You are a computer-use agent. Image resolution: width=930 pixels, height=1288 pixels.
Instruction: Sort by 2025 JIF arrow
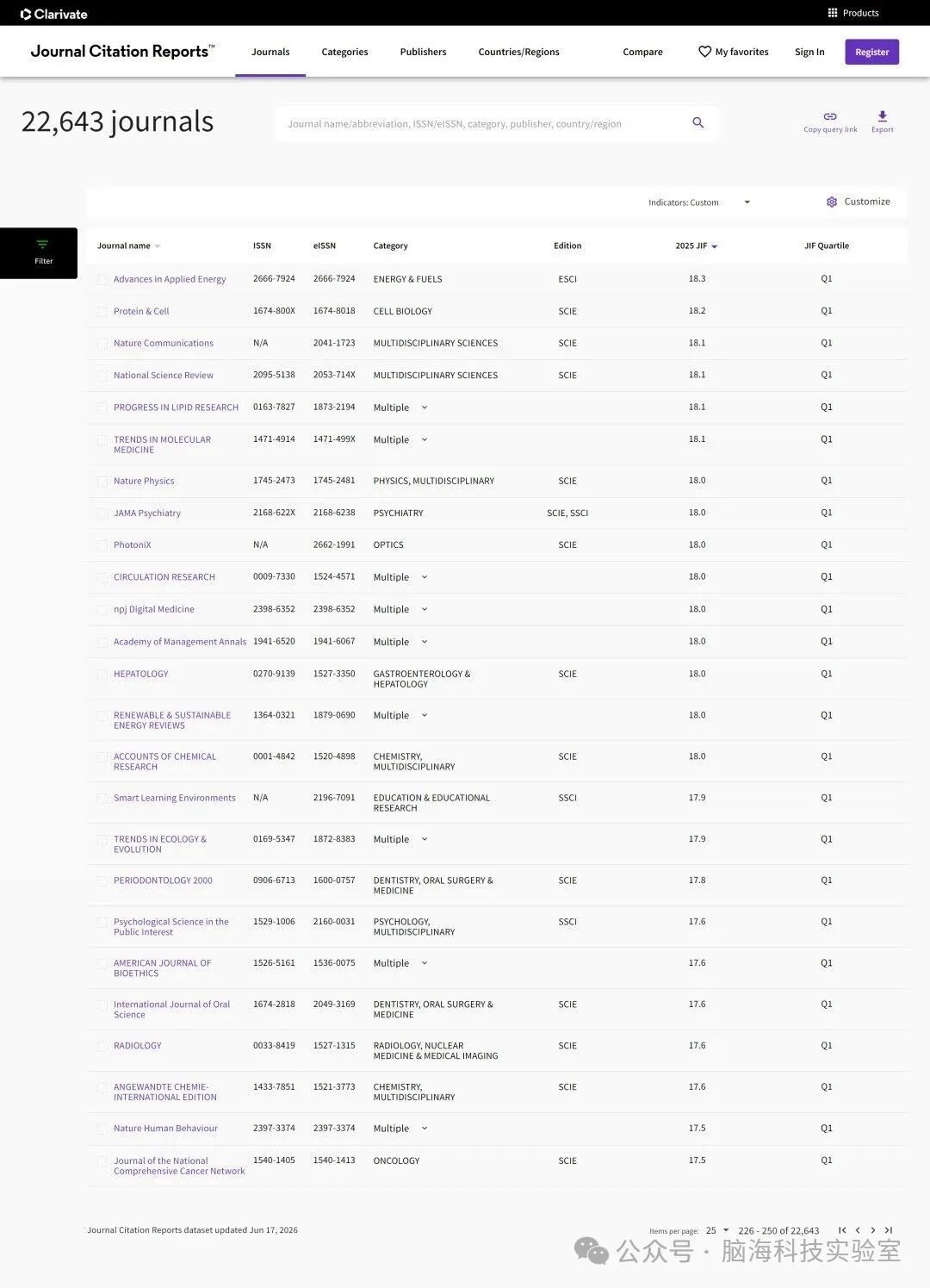tap(715, 246)
